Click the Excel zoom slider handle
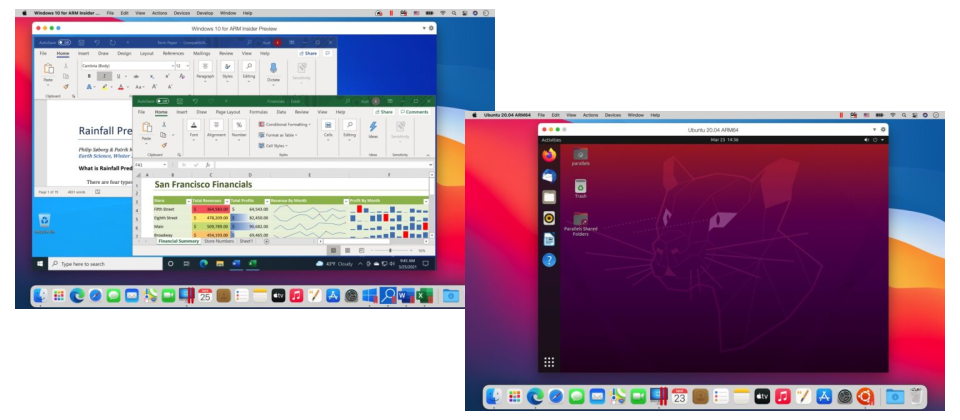Image resolution: width=960 pixels, height=420 pixels. pos(390,250)
